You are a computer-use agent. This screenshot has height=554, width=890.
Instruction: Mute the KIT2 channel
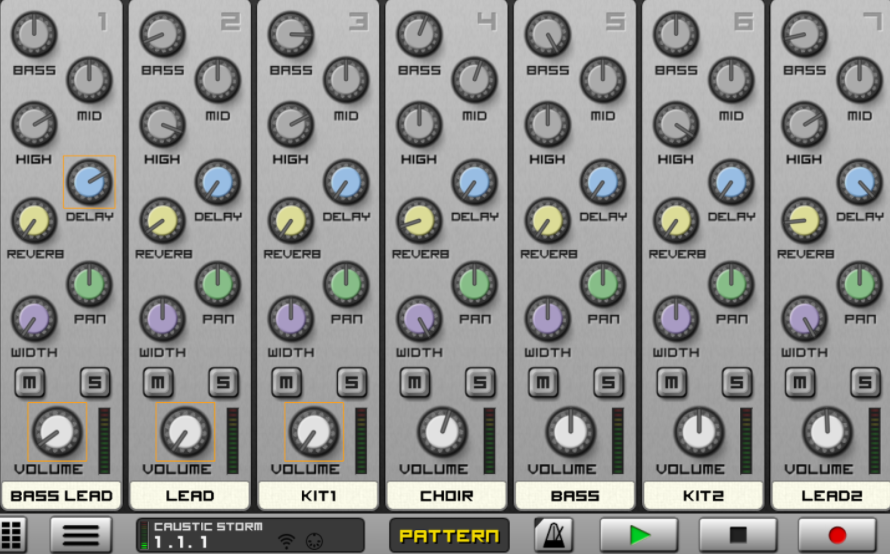tap(672, 381)
